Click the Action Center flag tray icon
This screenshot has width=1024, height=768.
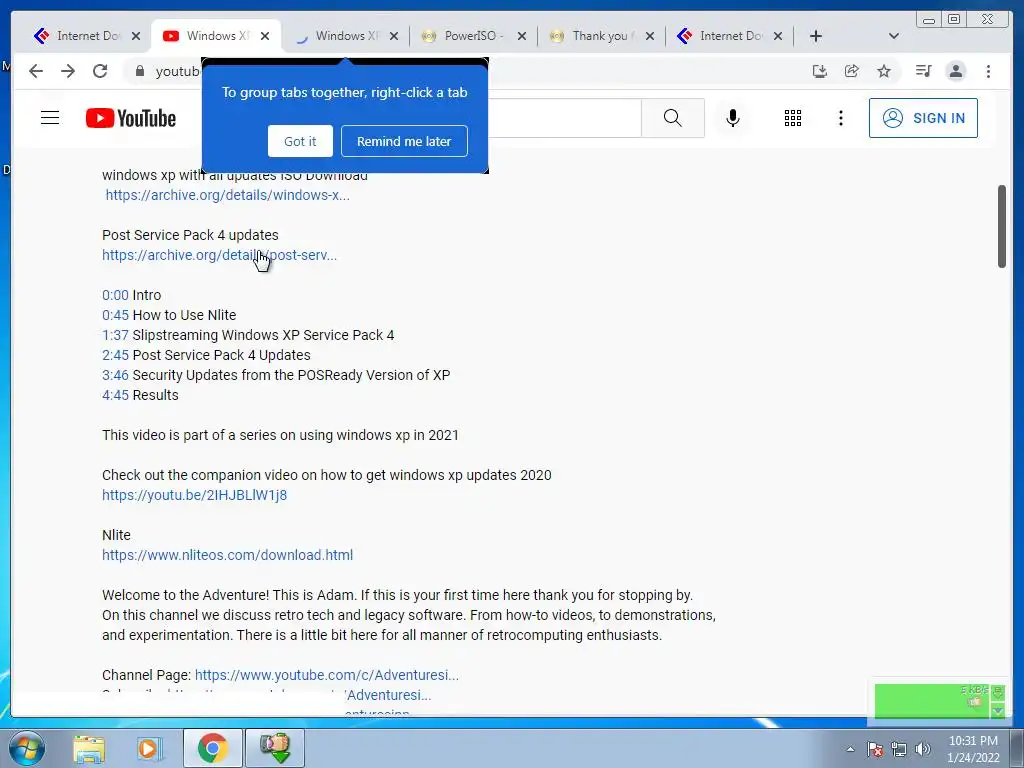pos(875,749)
